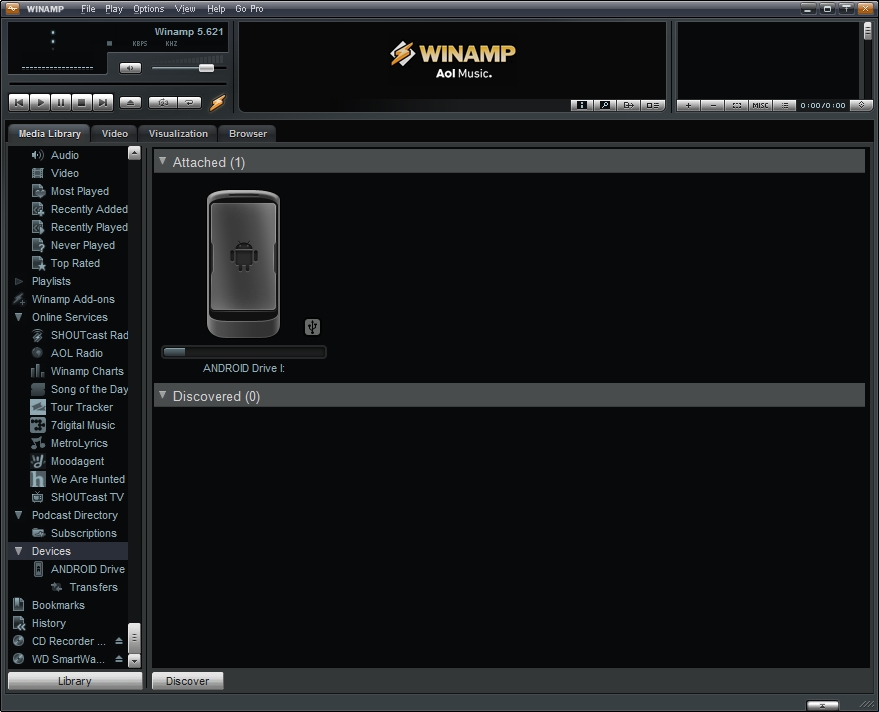Switch to the Visualization tab
The height and width of the screenshot is (712, 879).
[178, 133]
